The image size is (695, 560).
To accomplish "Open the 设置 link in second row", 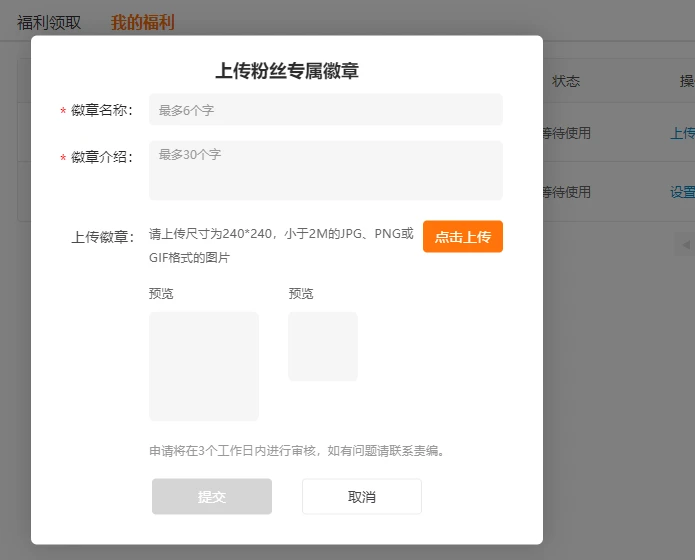I will pos(682,192).
